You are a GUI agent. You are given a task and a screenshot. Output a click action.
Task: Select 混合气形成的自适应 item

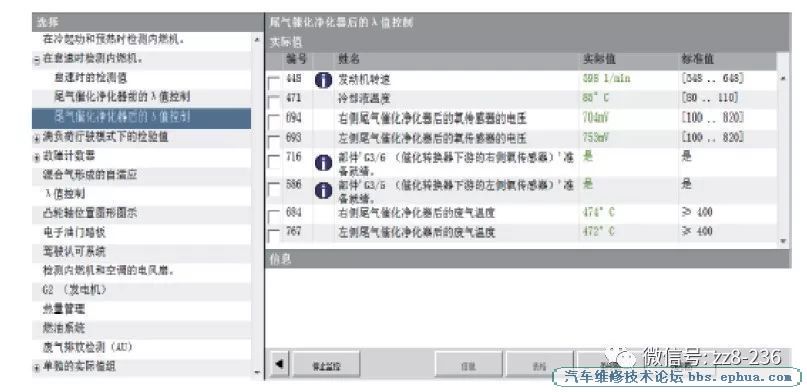(x=90, y=175)
